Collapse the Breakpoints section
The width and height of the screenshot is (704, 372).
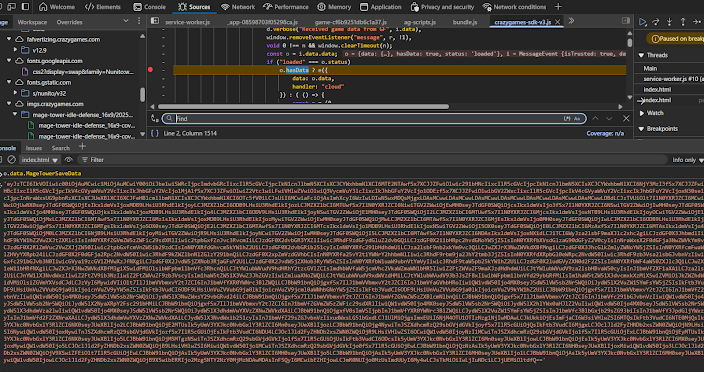click(x=641, y=129)
